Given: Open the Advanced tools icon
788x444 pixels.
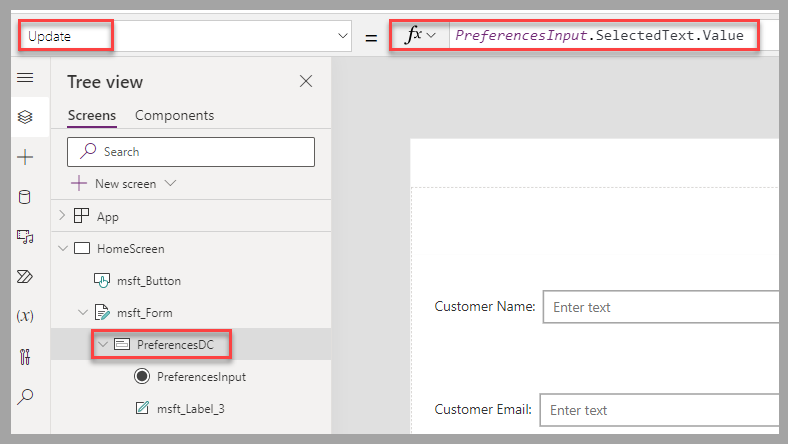Looking at the screenshot, I should tap(25, 357).
